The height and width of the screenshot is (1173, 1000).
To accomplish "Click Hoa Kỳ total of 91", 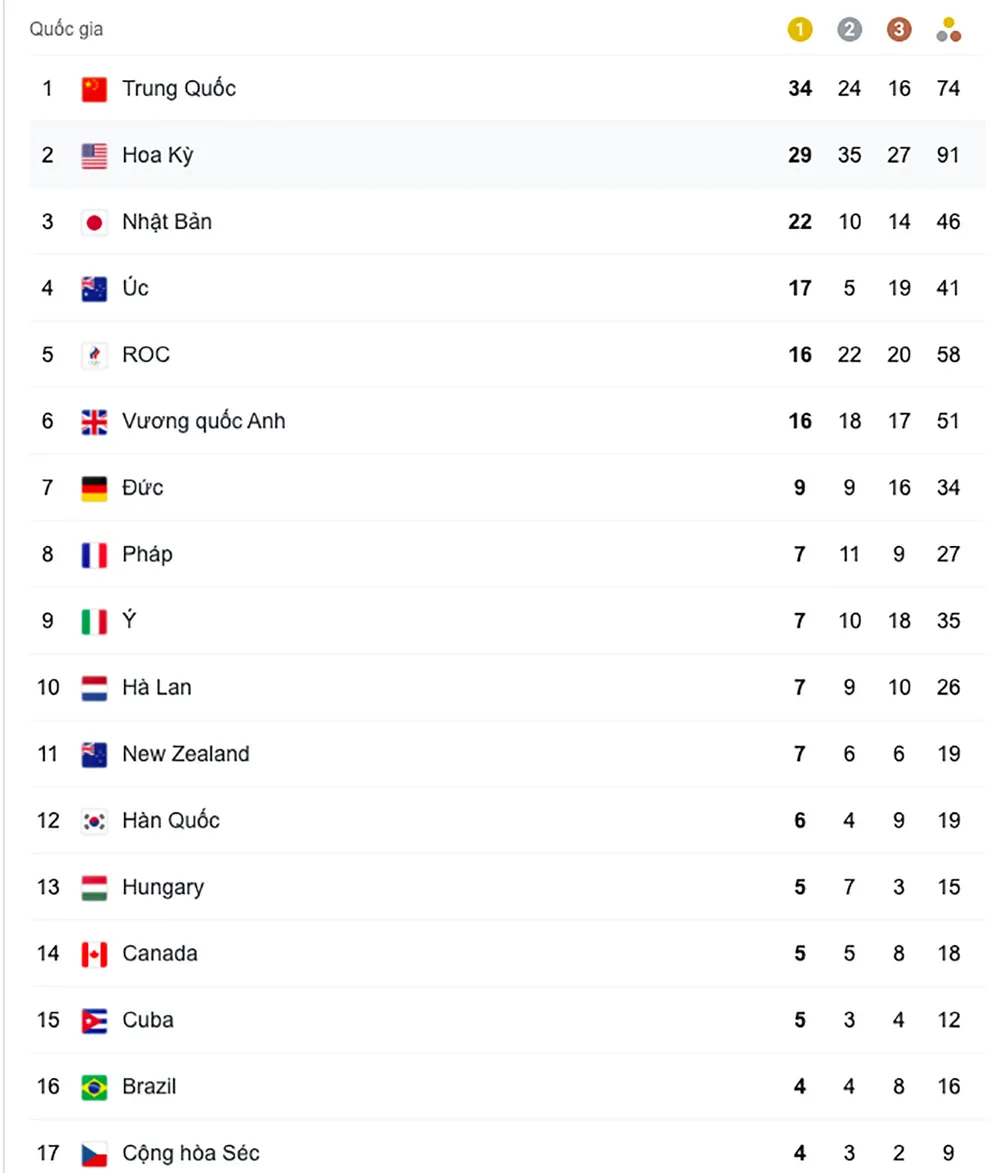I will [948, 155].
